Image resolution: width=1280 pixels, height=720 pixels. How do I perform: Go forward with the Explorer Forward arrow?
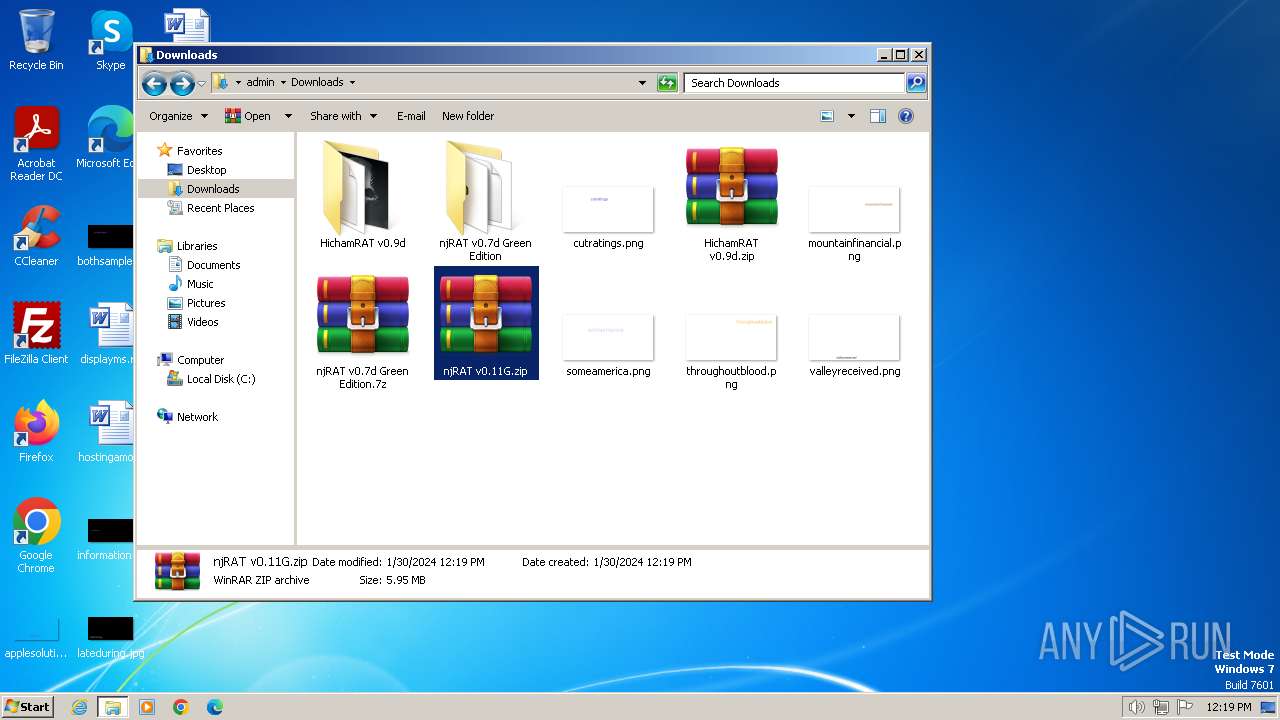click(182, 83)
